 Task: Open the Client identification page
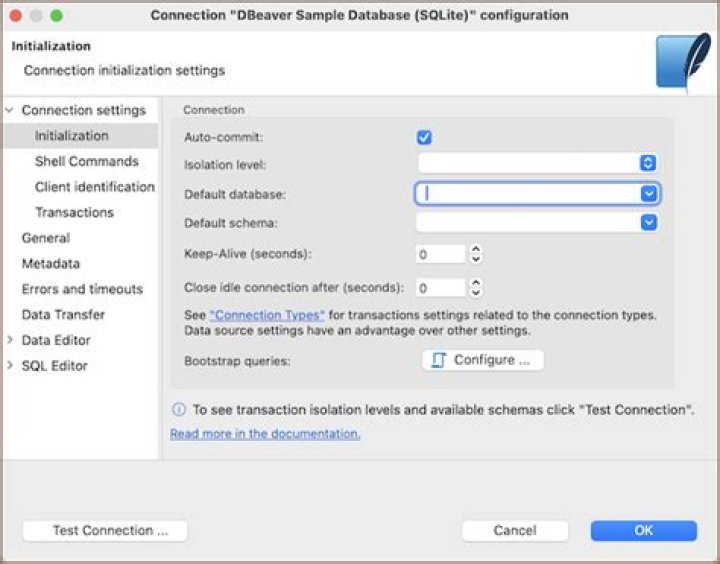point(95,187)
